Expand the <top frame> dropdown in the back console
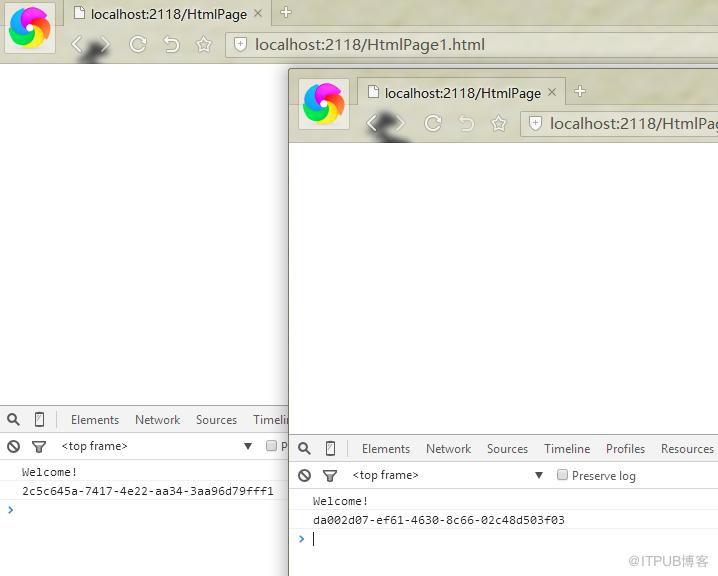The height and width of the screenshot is (576, 718). point(248,446)
